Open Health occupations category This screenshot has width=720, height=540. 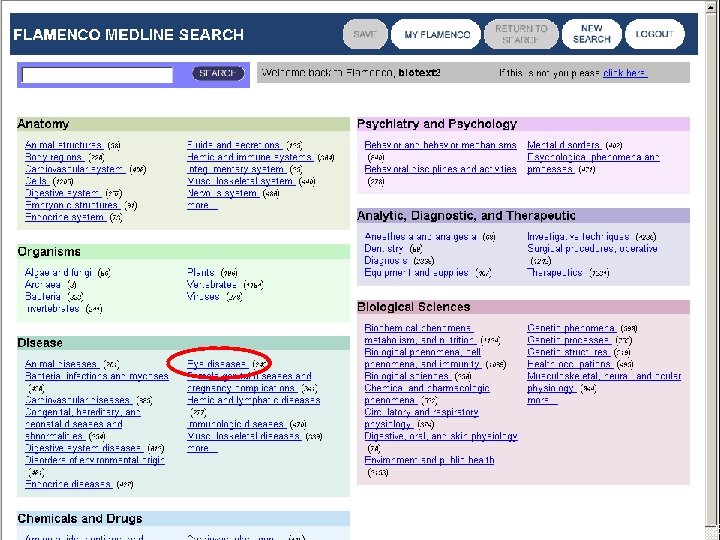click(x=570, y=364)
